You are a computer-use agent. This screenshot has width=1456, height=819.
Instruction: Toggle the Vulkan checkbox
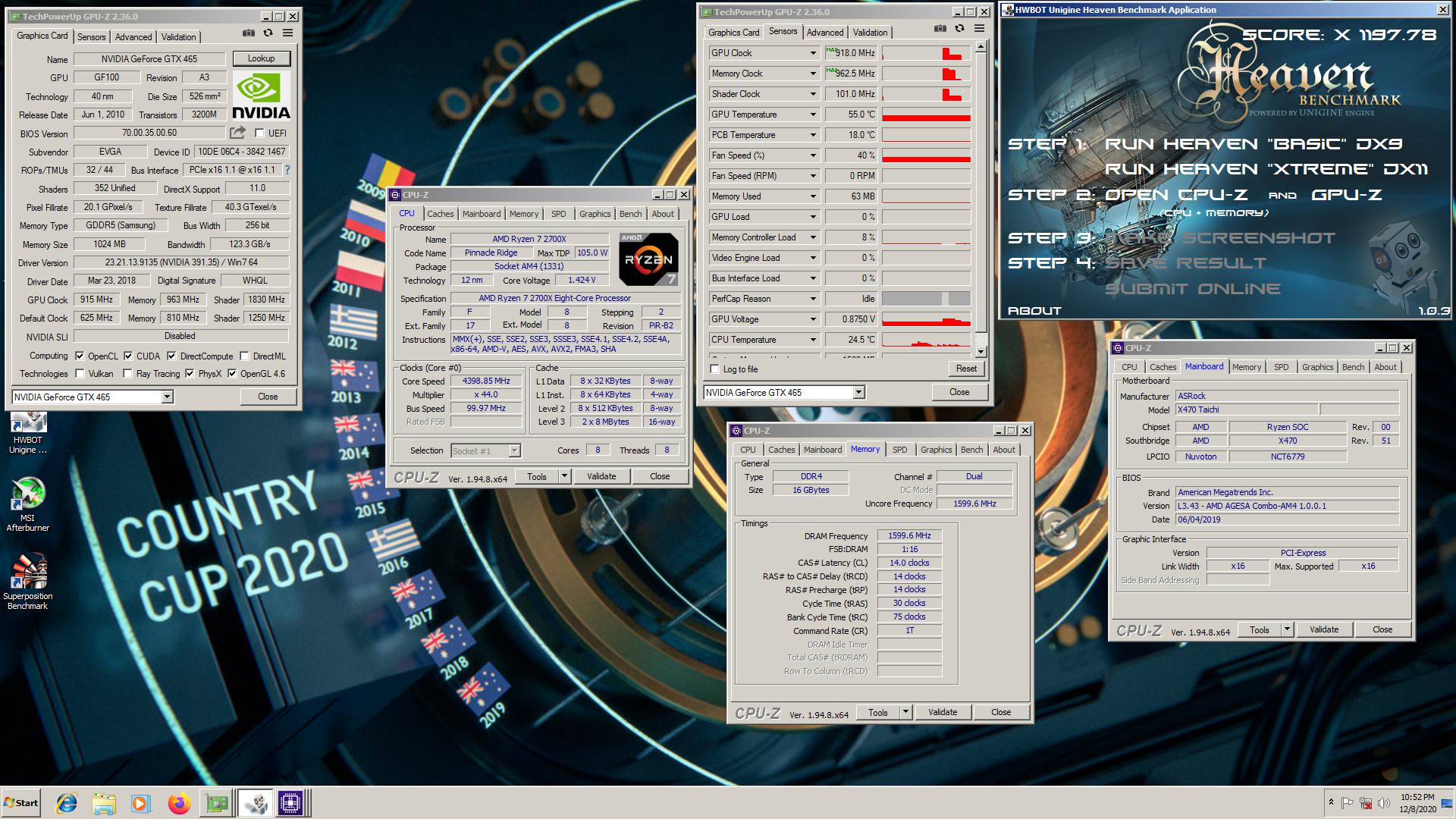pyautogui.click(x=80, y=373)
